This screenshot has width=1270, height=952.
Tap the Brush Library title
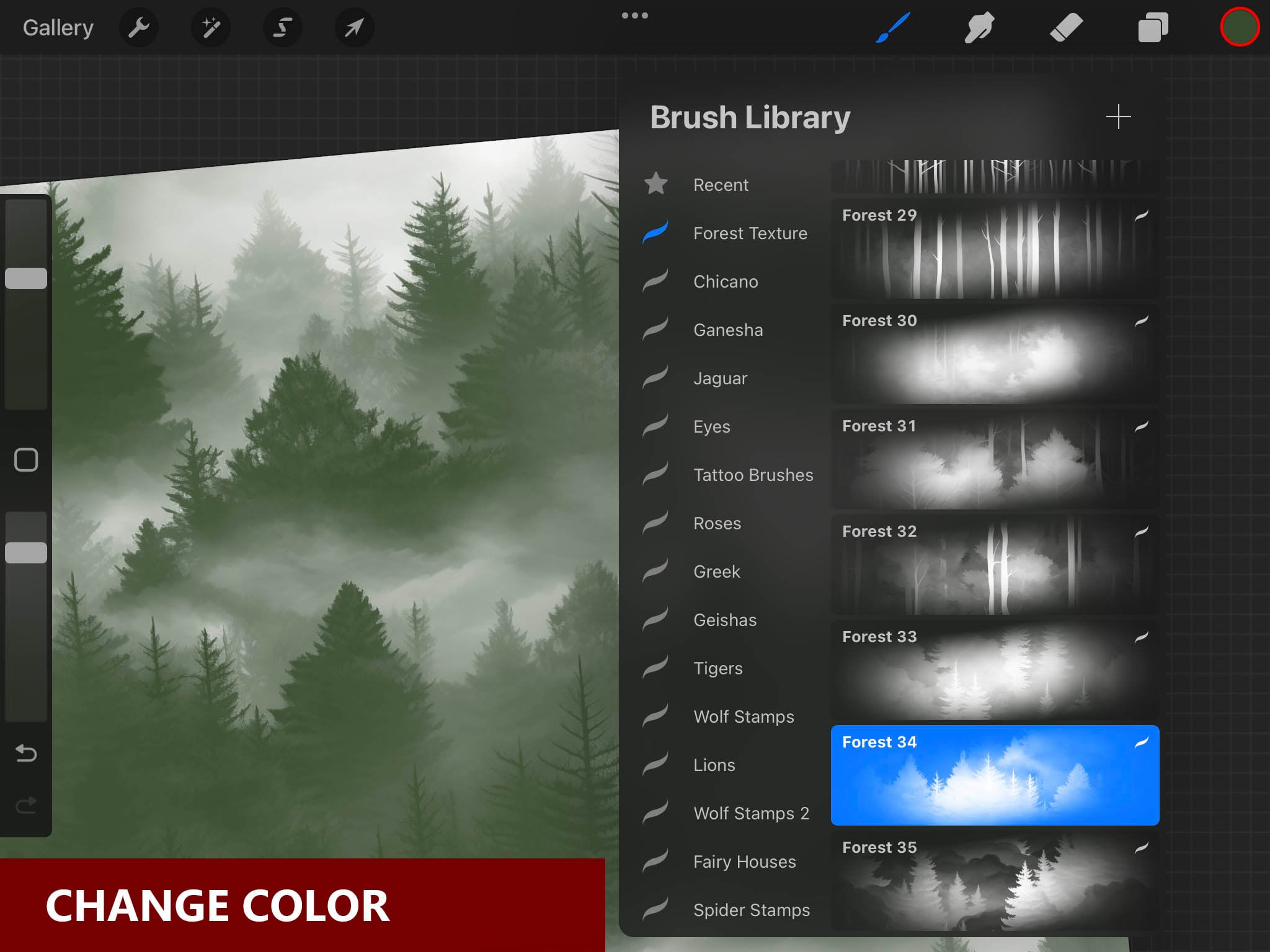(750, 117)
